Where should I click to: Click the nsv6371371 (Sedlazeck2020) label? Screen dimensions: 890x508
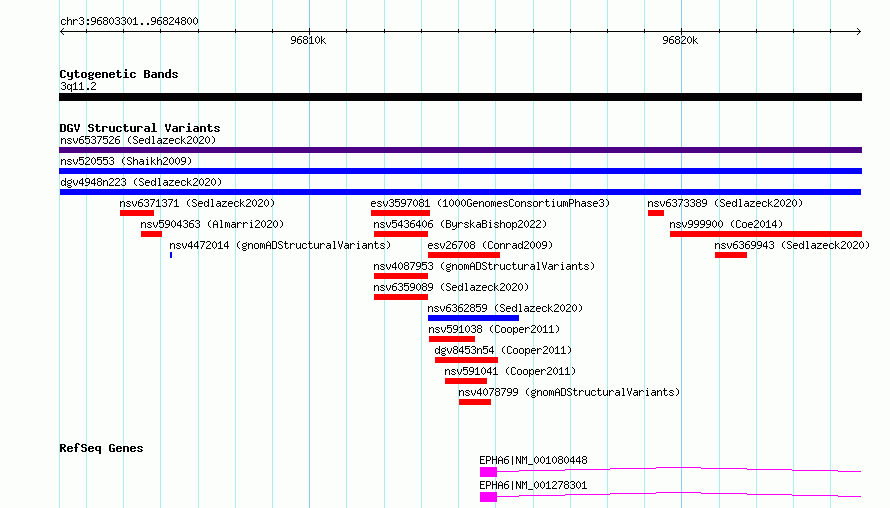pyautogui.click(x=197, y=203)
